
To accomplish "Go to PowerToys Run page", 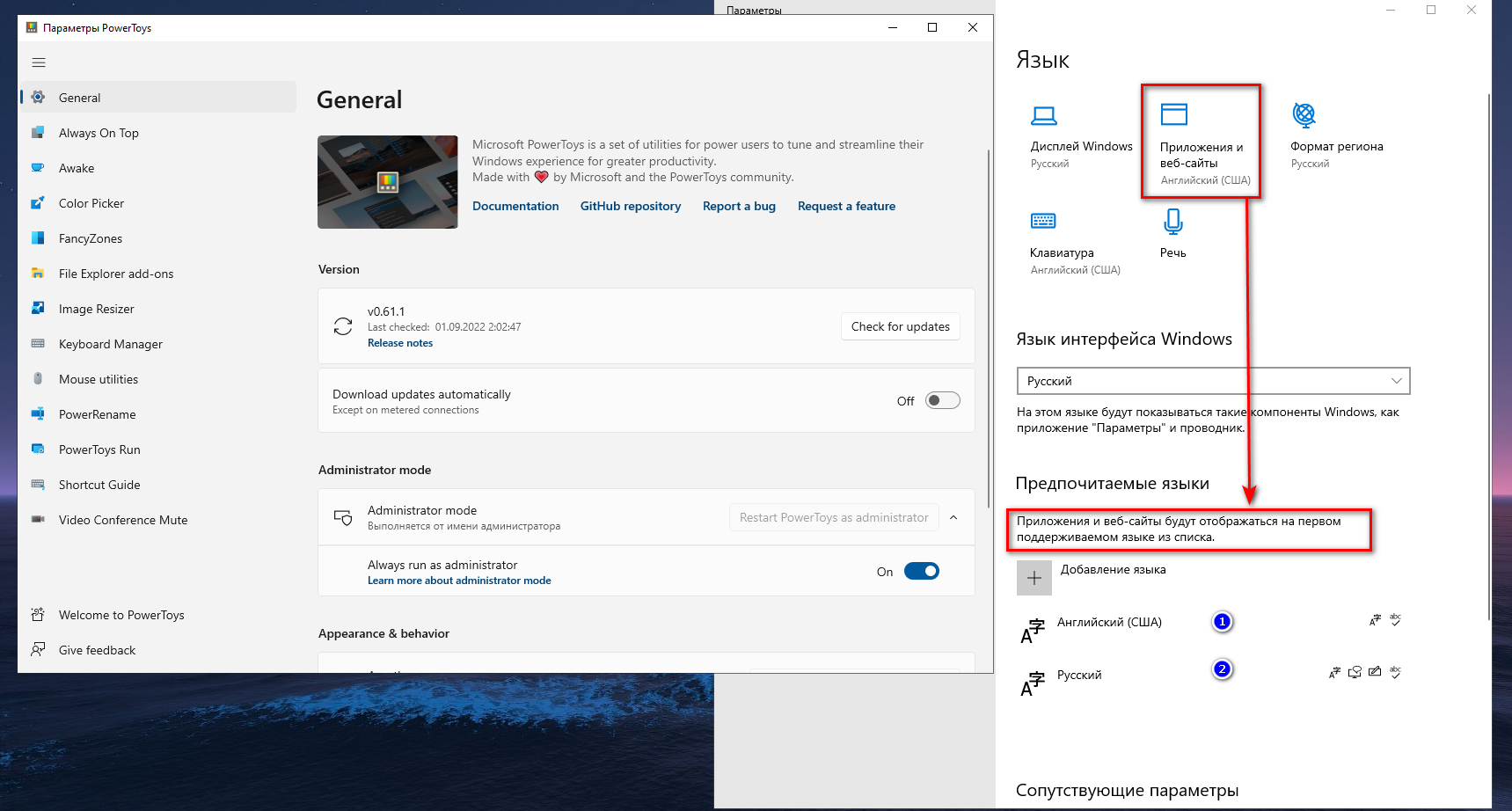I will coord(99,449).
